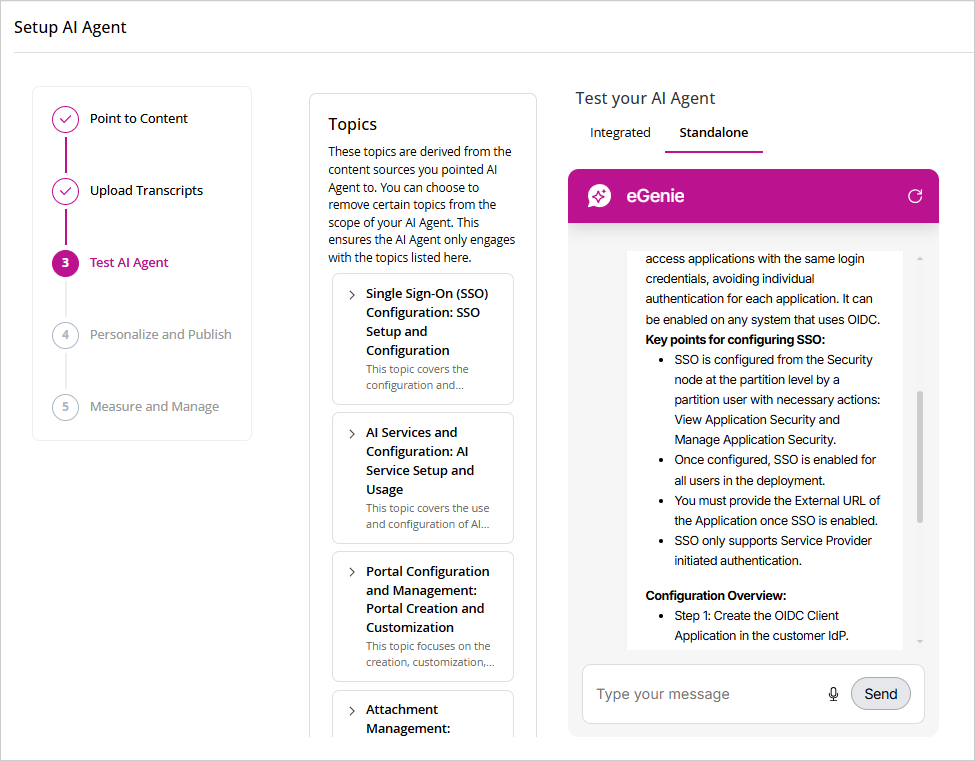The width and height of the screenshot is (975, 761).
Task: Switch to the Integrated tab
Action: point(620,133)
